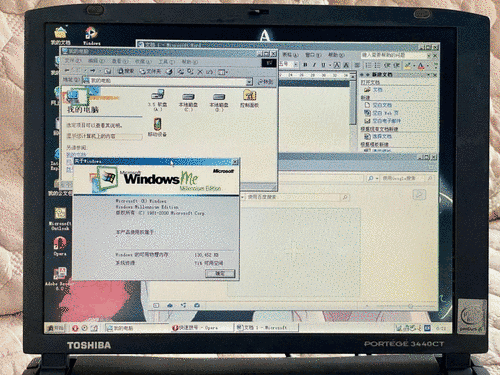Click the Delete (X) icon in the Explorer toolbar
Screen dimensions: 500x375
pos(200,72)
